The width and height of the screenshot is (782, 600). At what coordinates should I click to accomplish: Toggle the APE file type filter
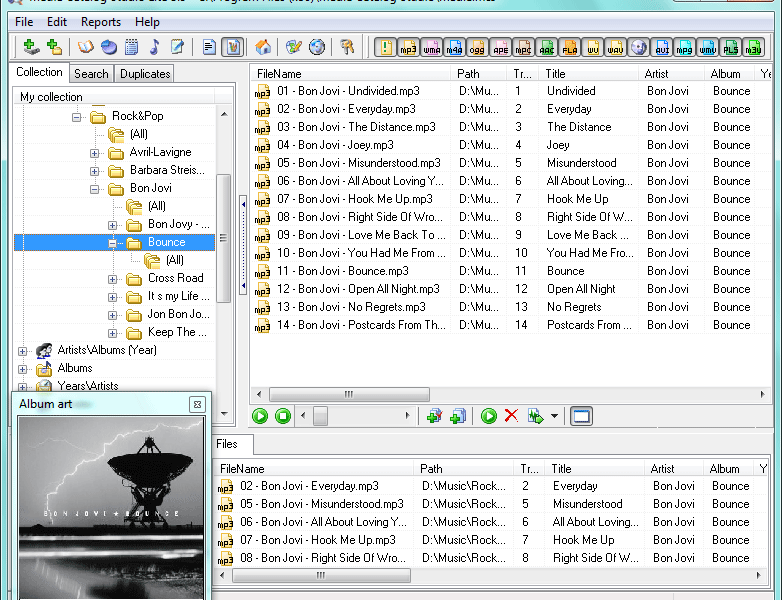coord(500,47)
